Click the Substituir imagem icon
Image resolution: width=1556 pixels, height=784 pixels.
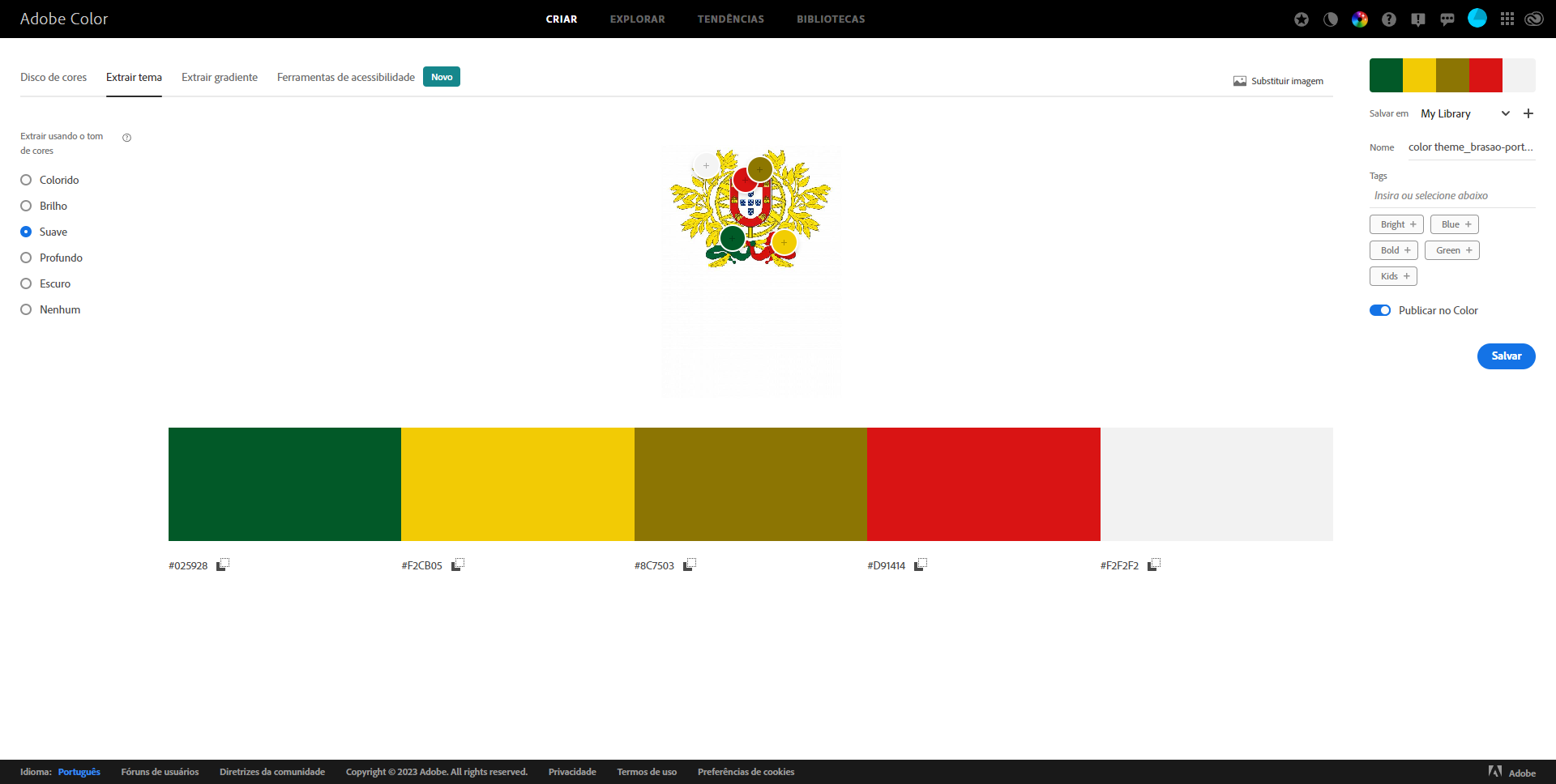coord(1240,81)
